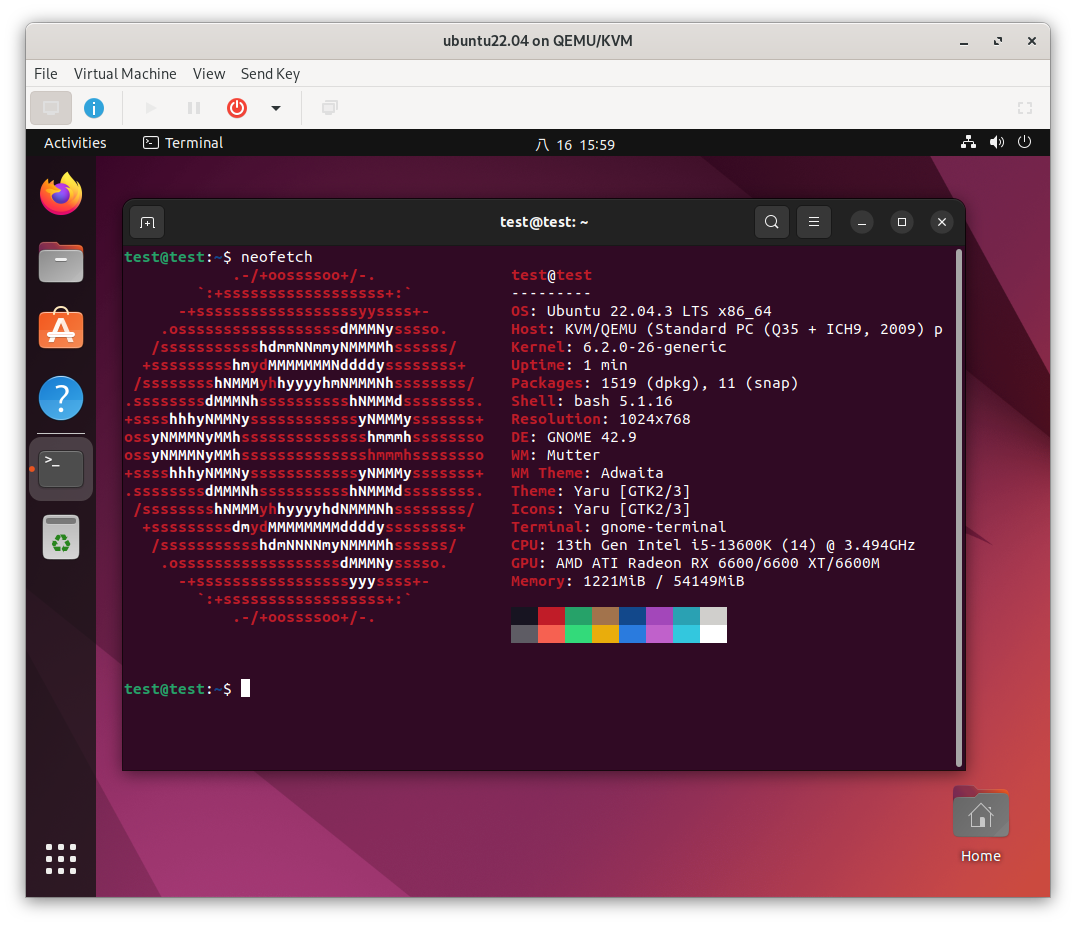Open the View menu
1076x926 pixels.
pyautogui.click(x=209, y=73)
